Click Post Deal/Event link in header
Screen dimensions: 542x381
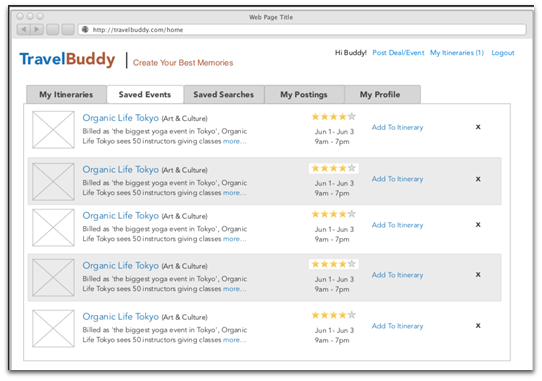[398, 53]
